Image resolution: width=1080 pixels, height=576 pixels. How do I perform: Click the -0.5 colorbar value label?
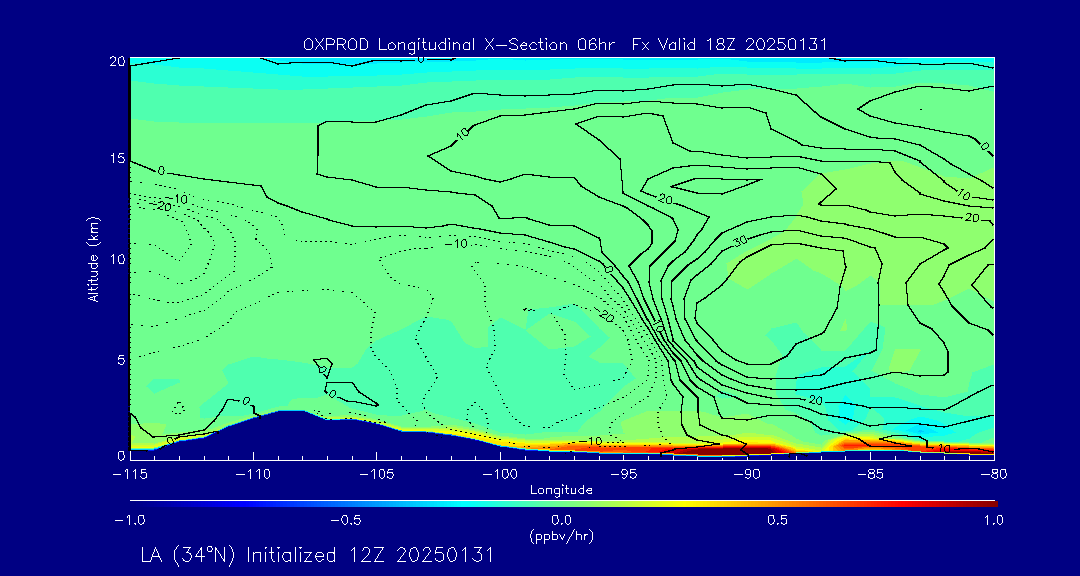(346, 520)
